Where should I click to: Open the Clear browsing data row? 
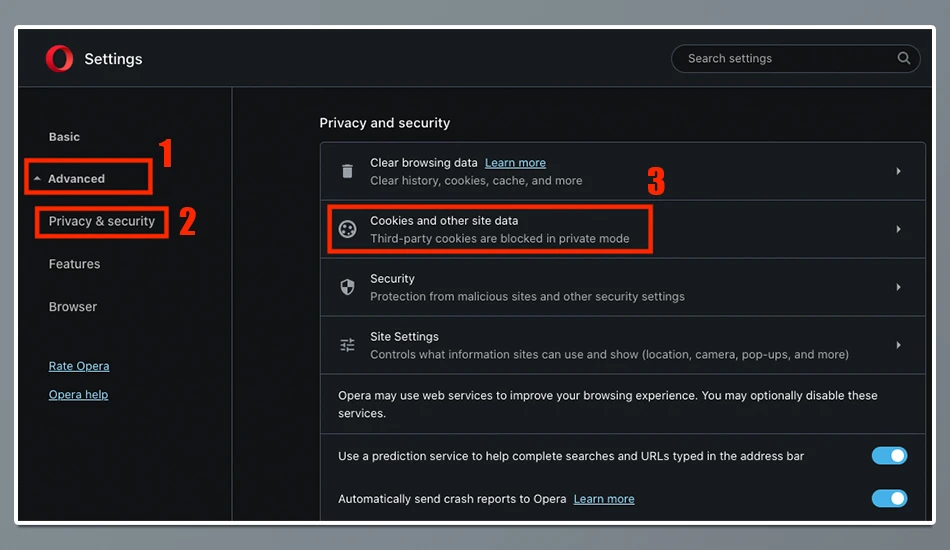pyautogui.click(x=623, y=171)
